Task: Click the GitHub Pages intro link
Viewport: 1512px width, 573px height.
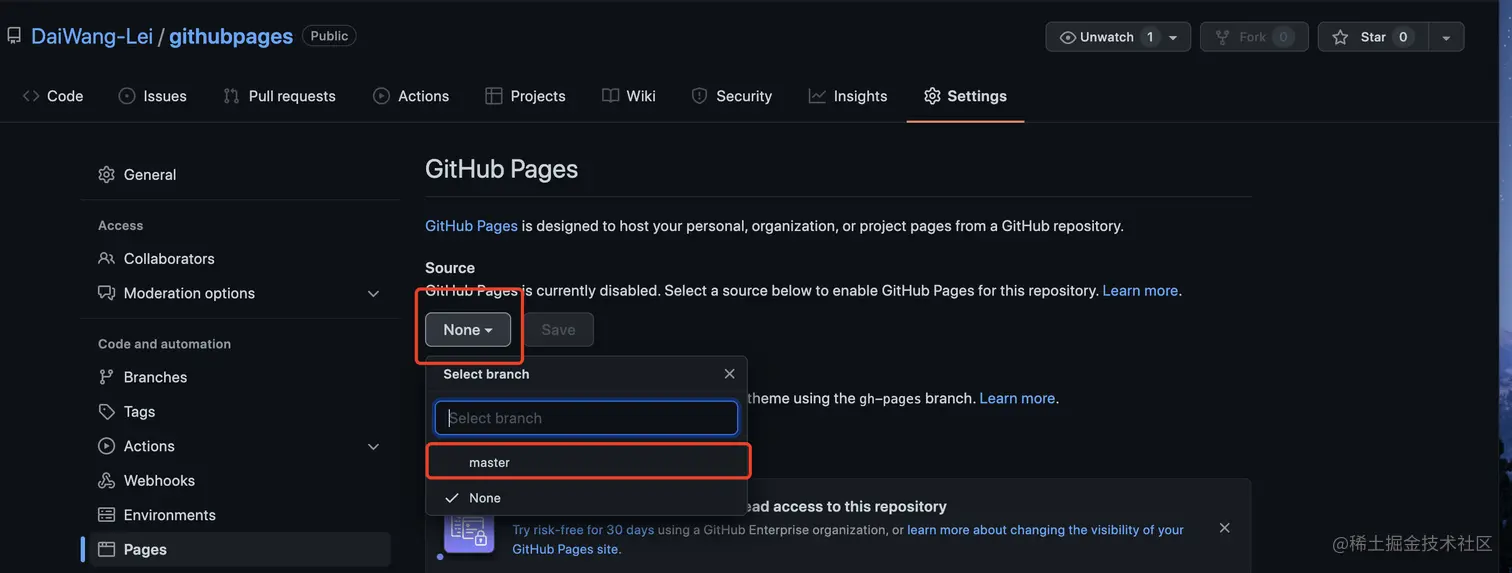Action: [471, 226]
